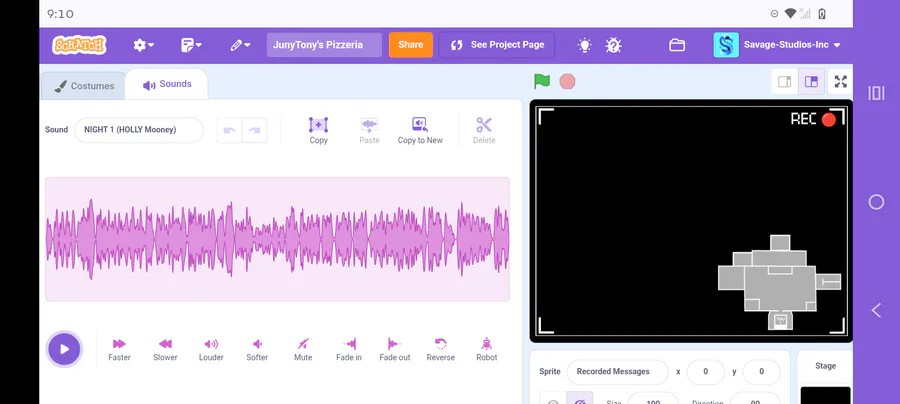Reverse the sound

(441, 349)
